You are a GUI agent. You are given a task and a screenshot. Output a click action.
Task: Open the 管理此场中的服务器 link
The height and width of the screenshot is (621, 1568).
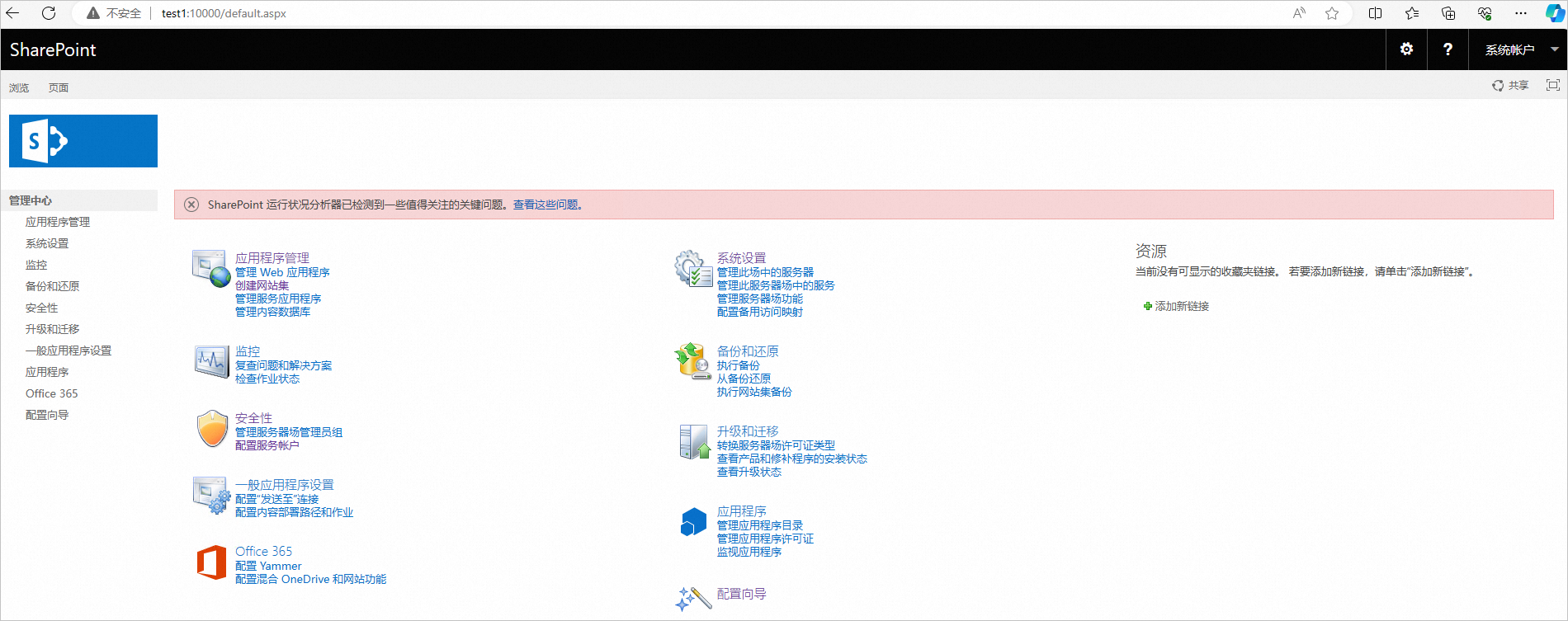click(x=765, y=272)
